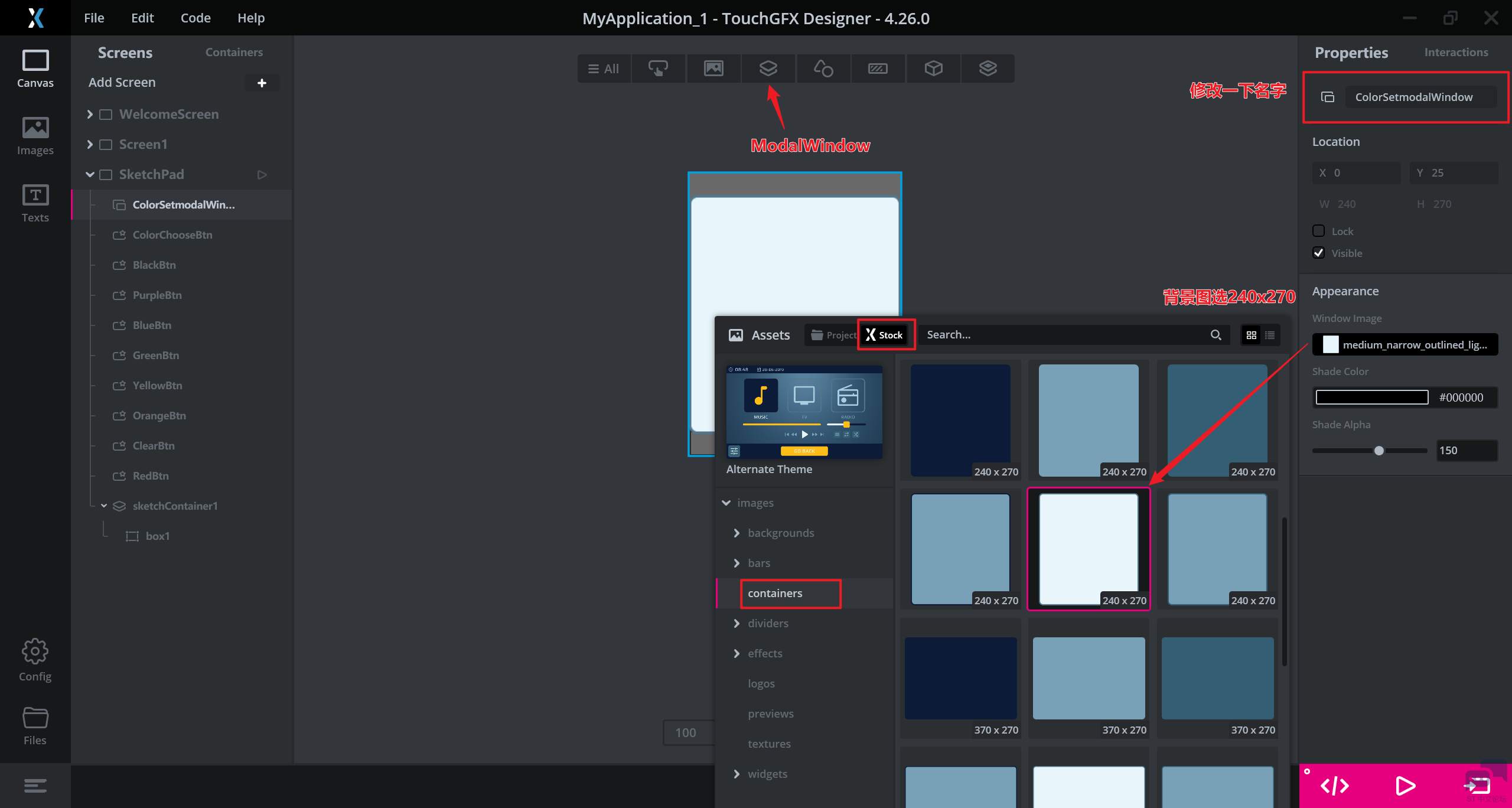Click the Shade Color swatch

coord(1371,398)
